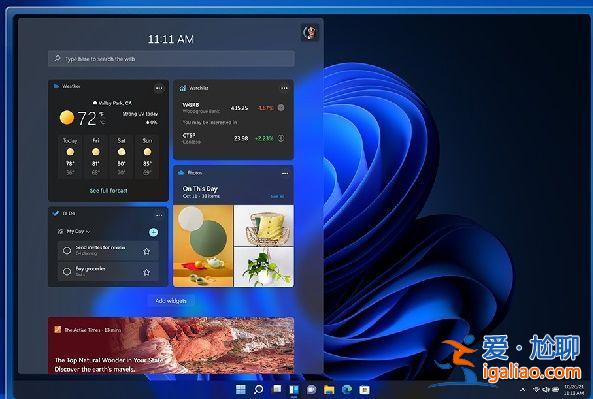
Task: Add a new task with plus button
Action: [154, 232]
